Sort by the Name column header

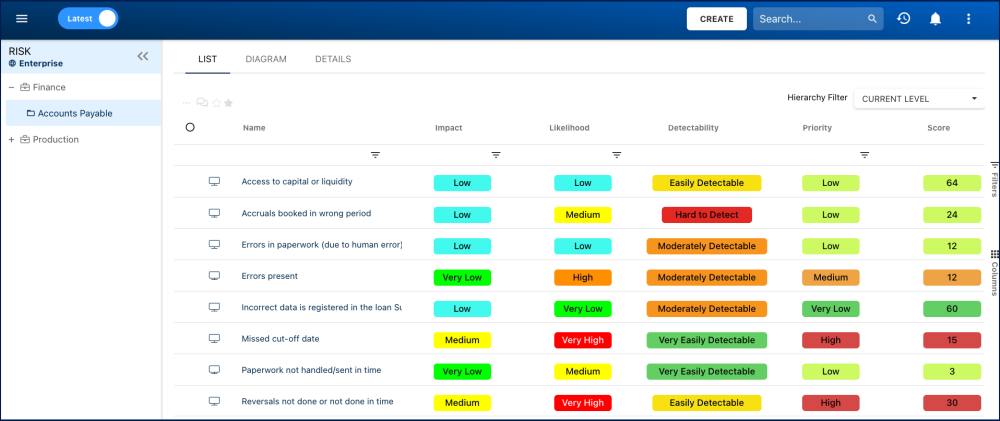(254, 128)
